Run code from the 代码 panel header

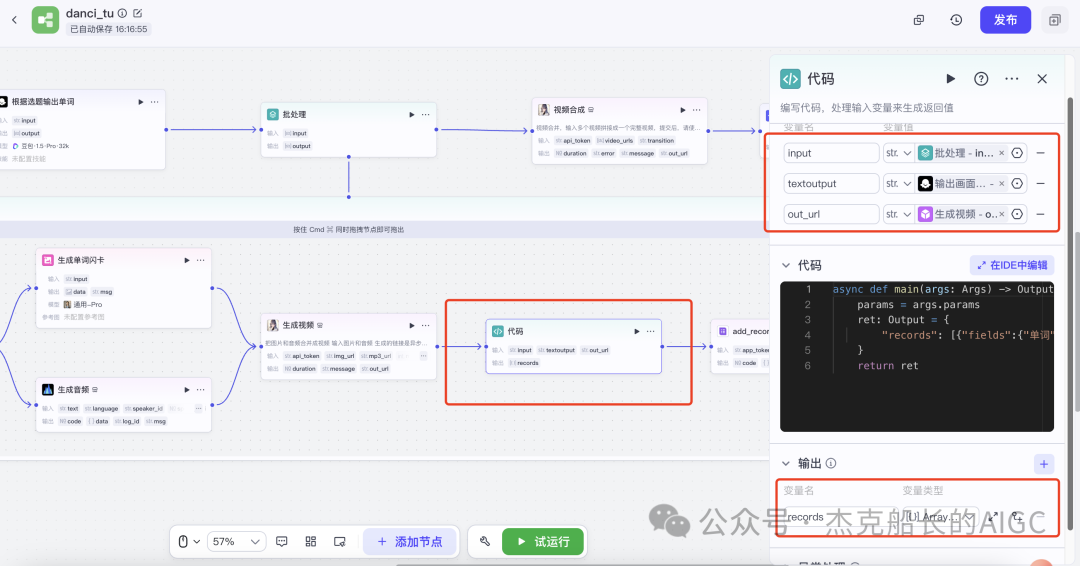951,78
